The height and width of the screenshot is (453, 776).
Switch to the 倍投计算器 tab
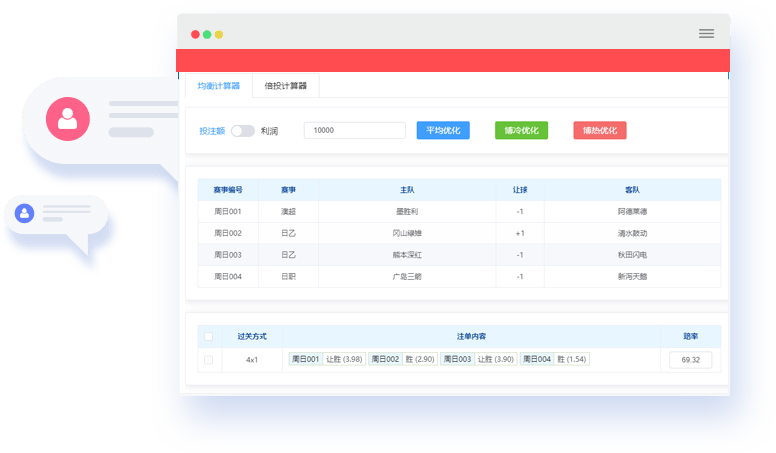(285, 86)
